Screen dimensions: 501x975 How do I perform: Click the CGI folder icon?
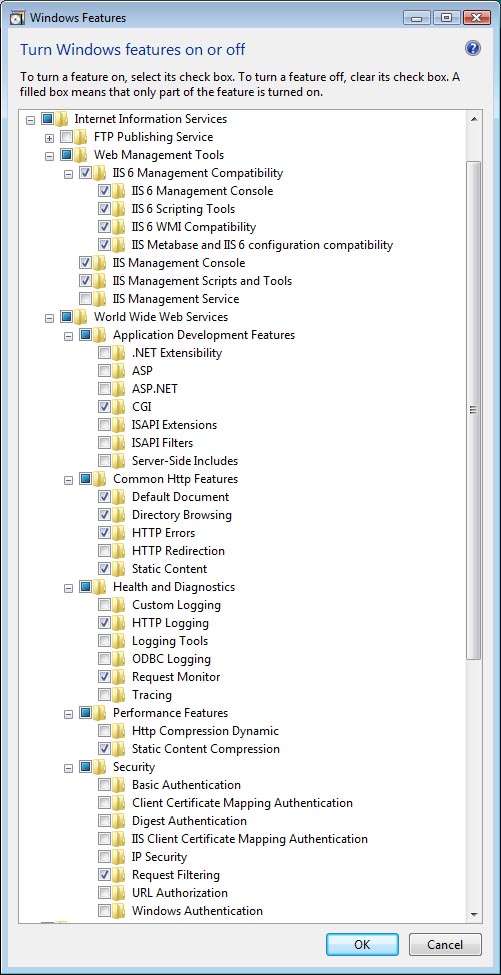point(119,407)
